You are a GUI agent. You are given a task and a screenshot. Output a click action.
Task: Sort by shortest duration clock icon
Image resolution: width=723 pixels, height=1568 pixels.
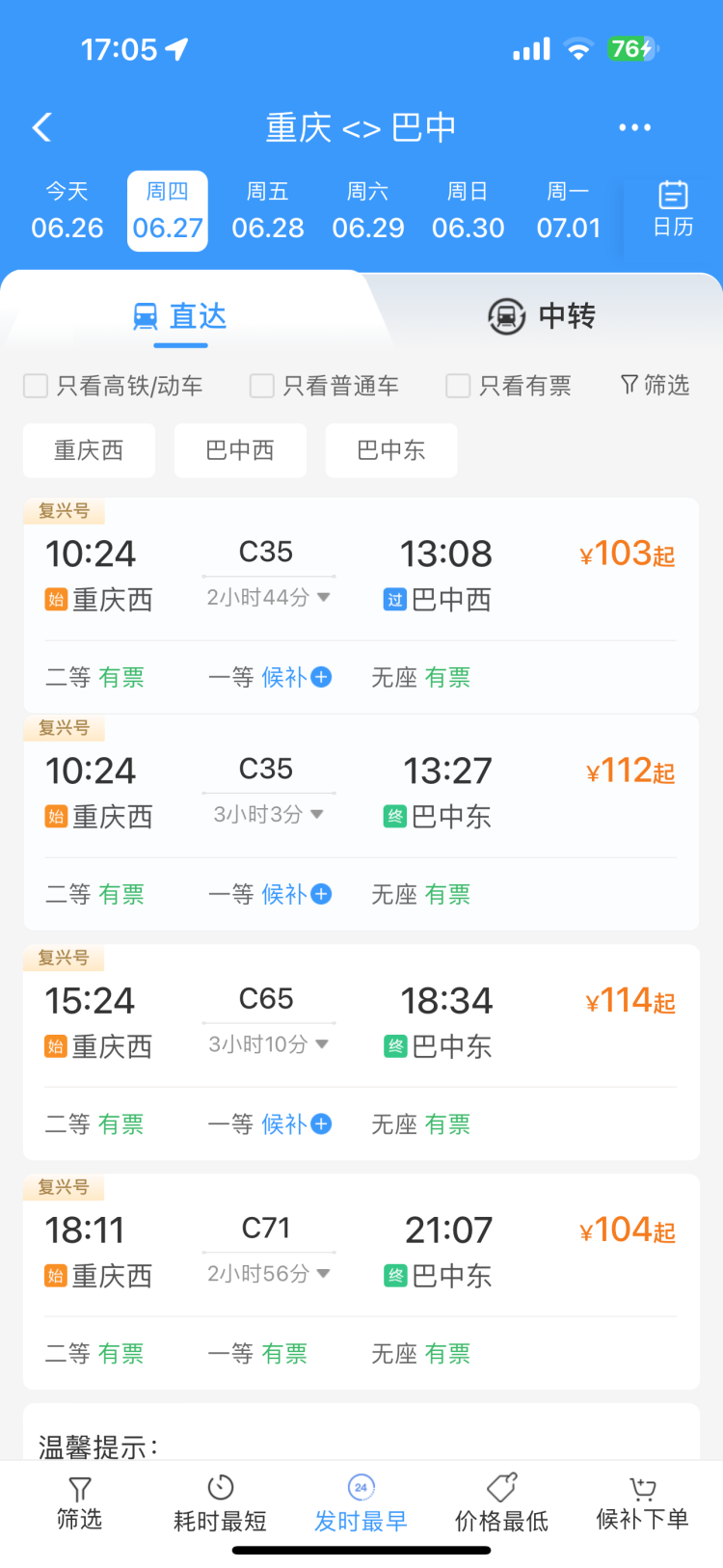(x=221, y=1487)
